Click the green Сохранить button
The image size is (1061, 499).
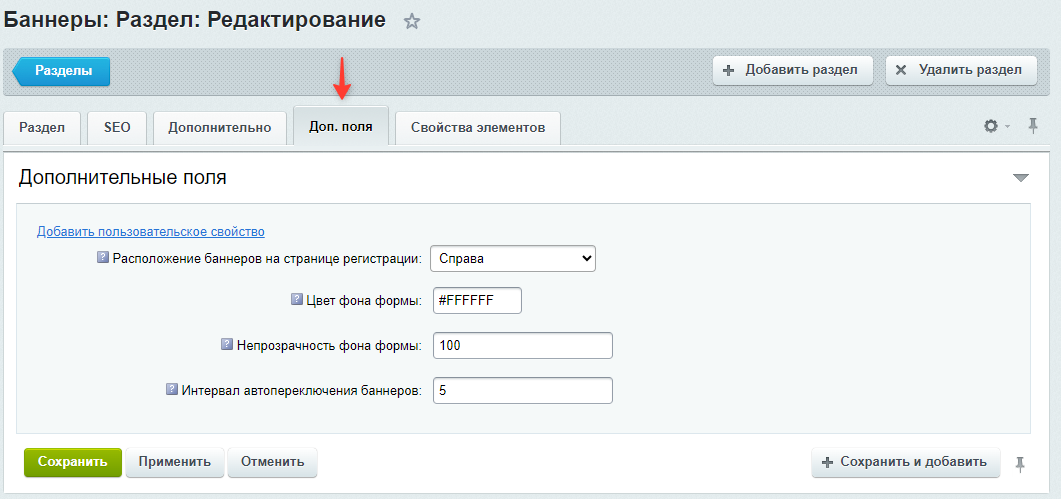[x=73, y=462]
